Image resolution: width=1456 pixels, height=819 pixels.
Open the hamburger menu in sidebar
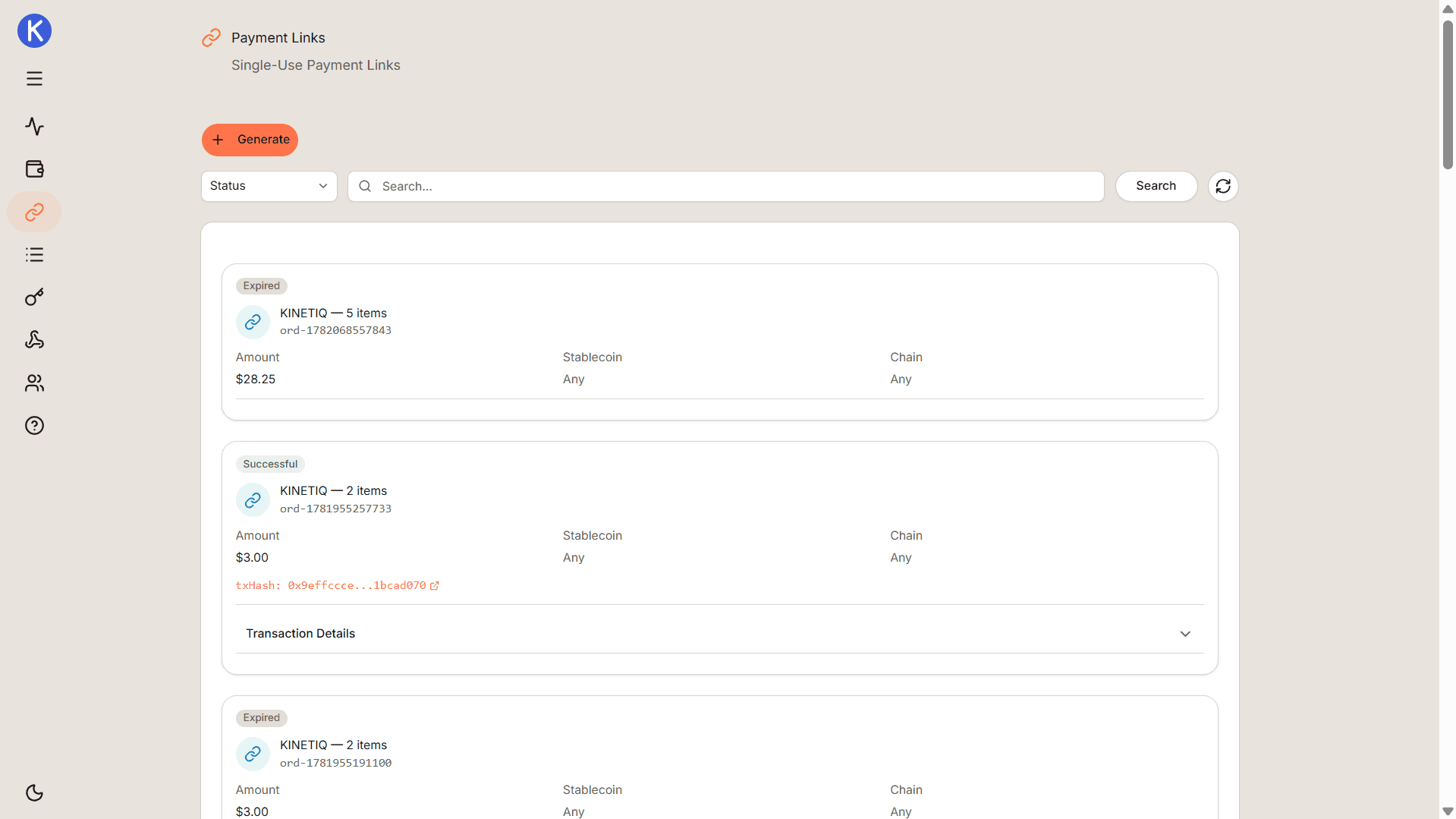point(34,79)
